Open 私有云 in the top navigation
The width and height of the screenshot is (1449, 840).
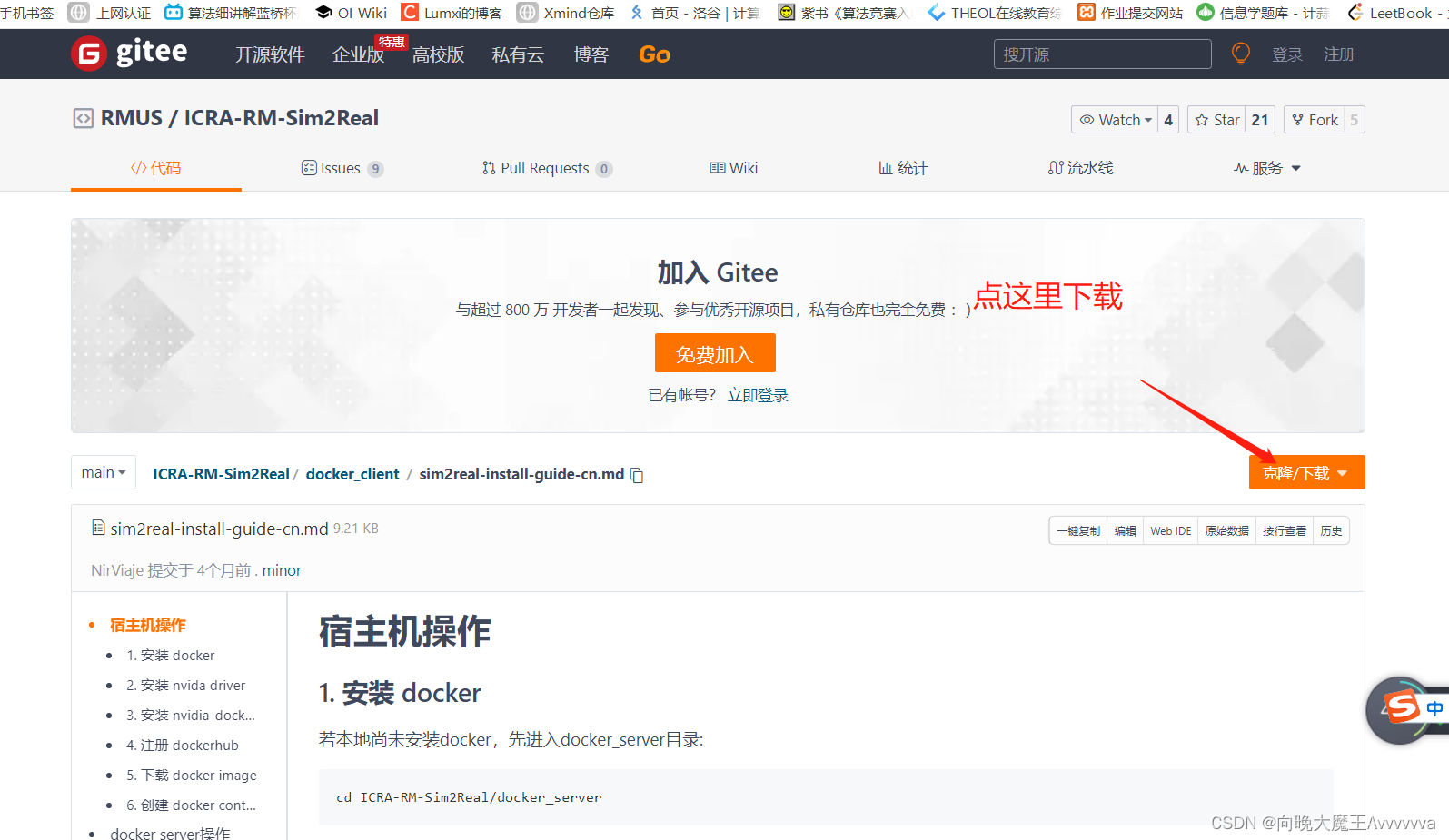(x=518, y=54)
